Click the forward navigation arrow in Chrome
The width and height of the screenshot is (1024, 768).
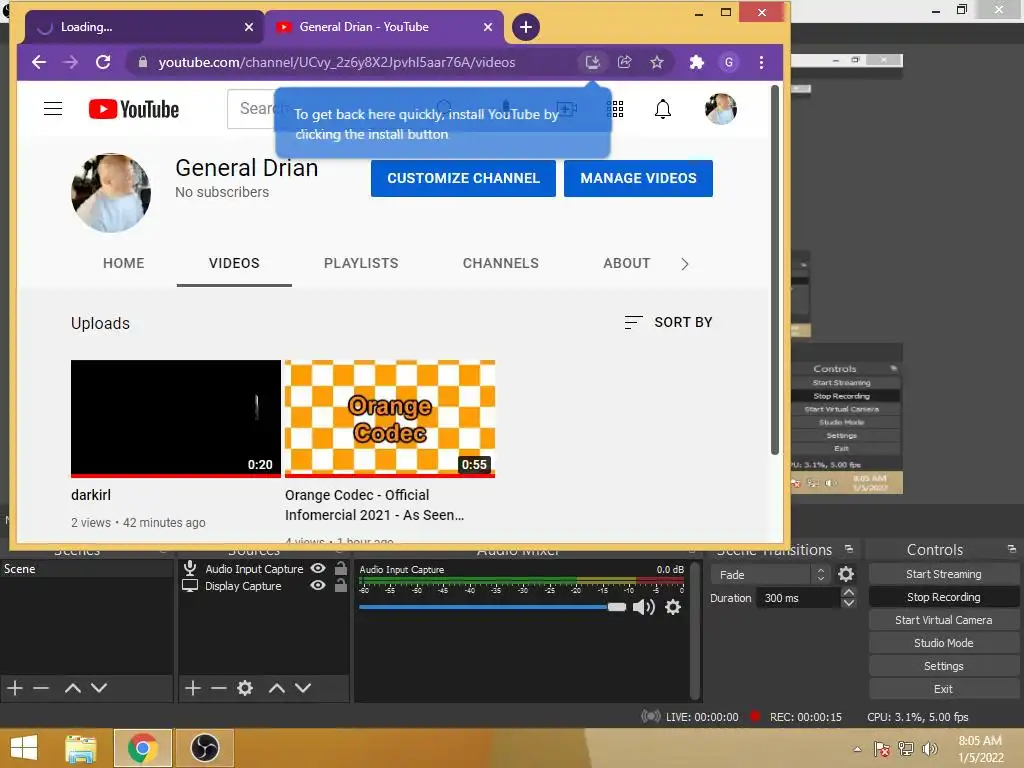pyautogui.click(x=71, y=62)
